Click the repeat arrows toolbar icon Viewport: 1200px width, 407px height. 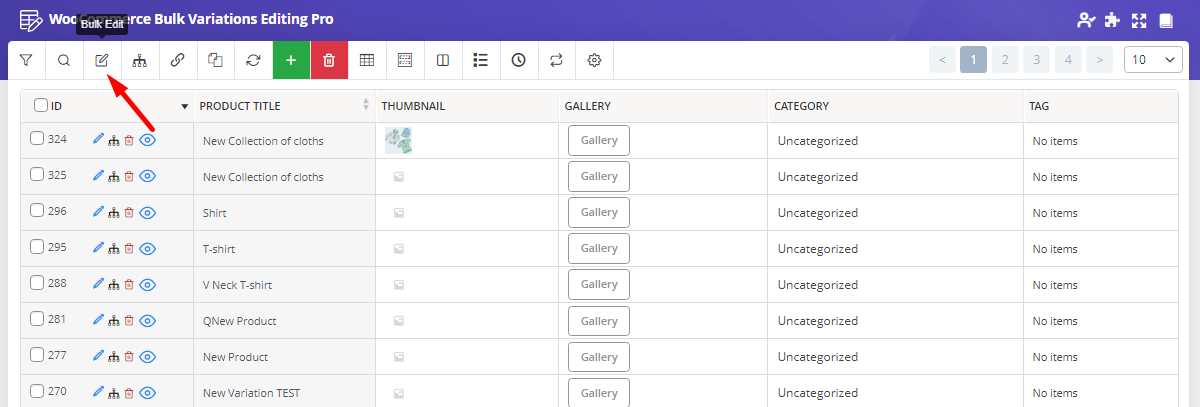click(556, 60)
